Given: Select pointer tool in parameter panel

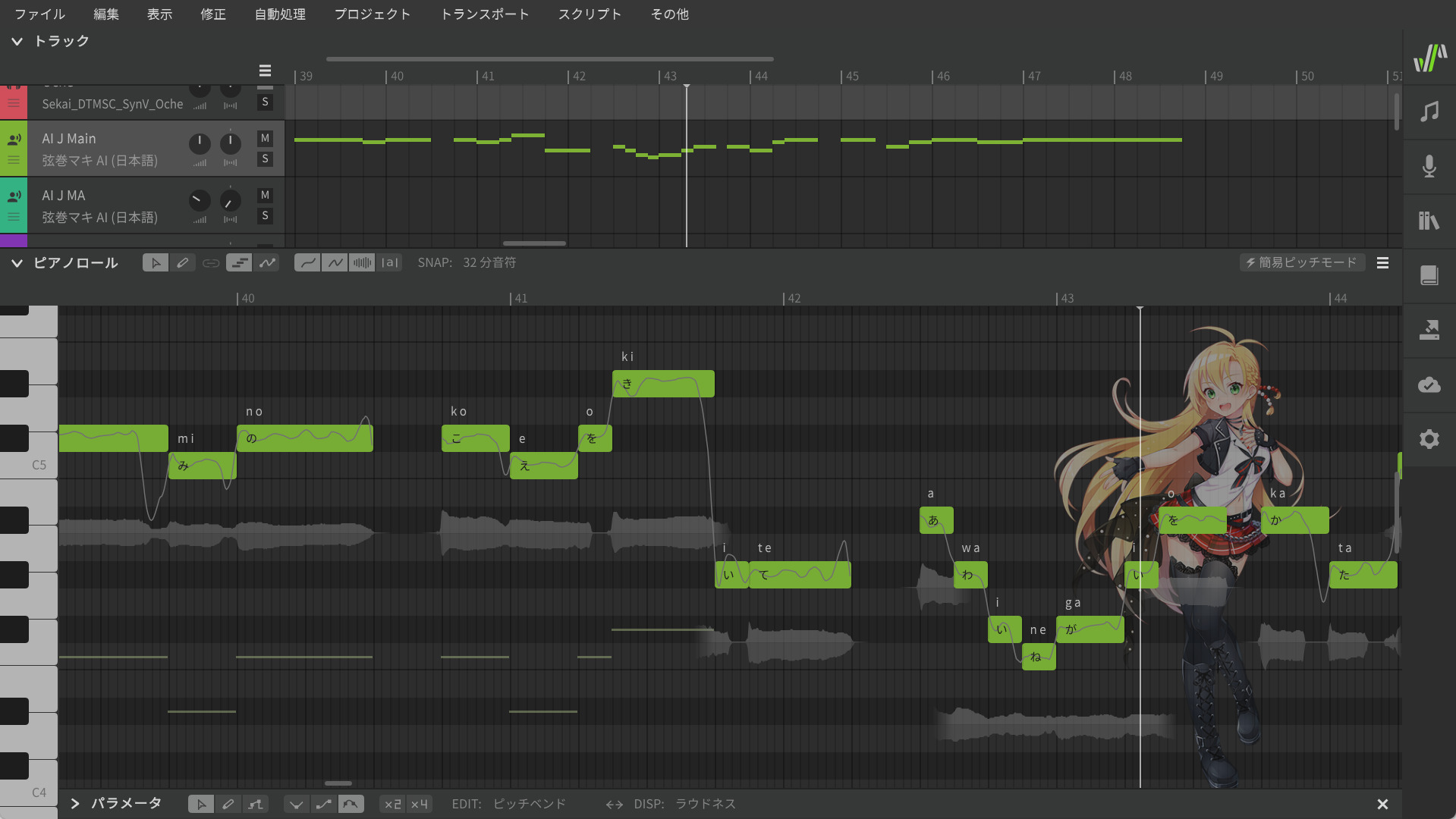Looking at the screenshot, I should pos(201,804).
